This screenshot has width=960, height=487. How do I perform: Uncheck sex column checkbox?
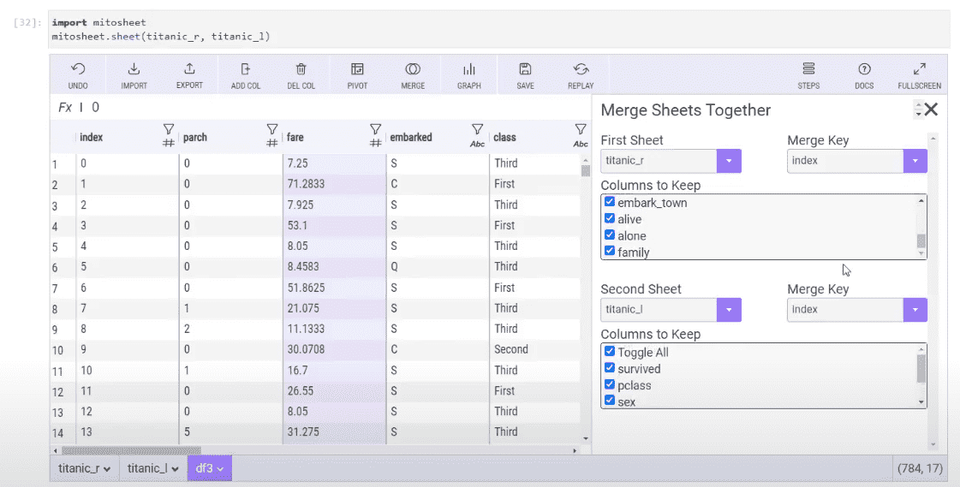pyautogui.click(x=609, y=401)
